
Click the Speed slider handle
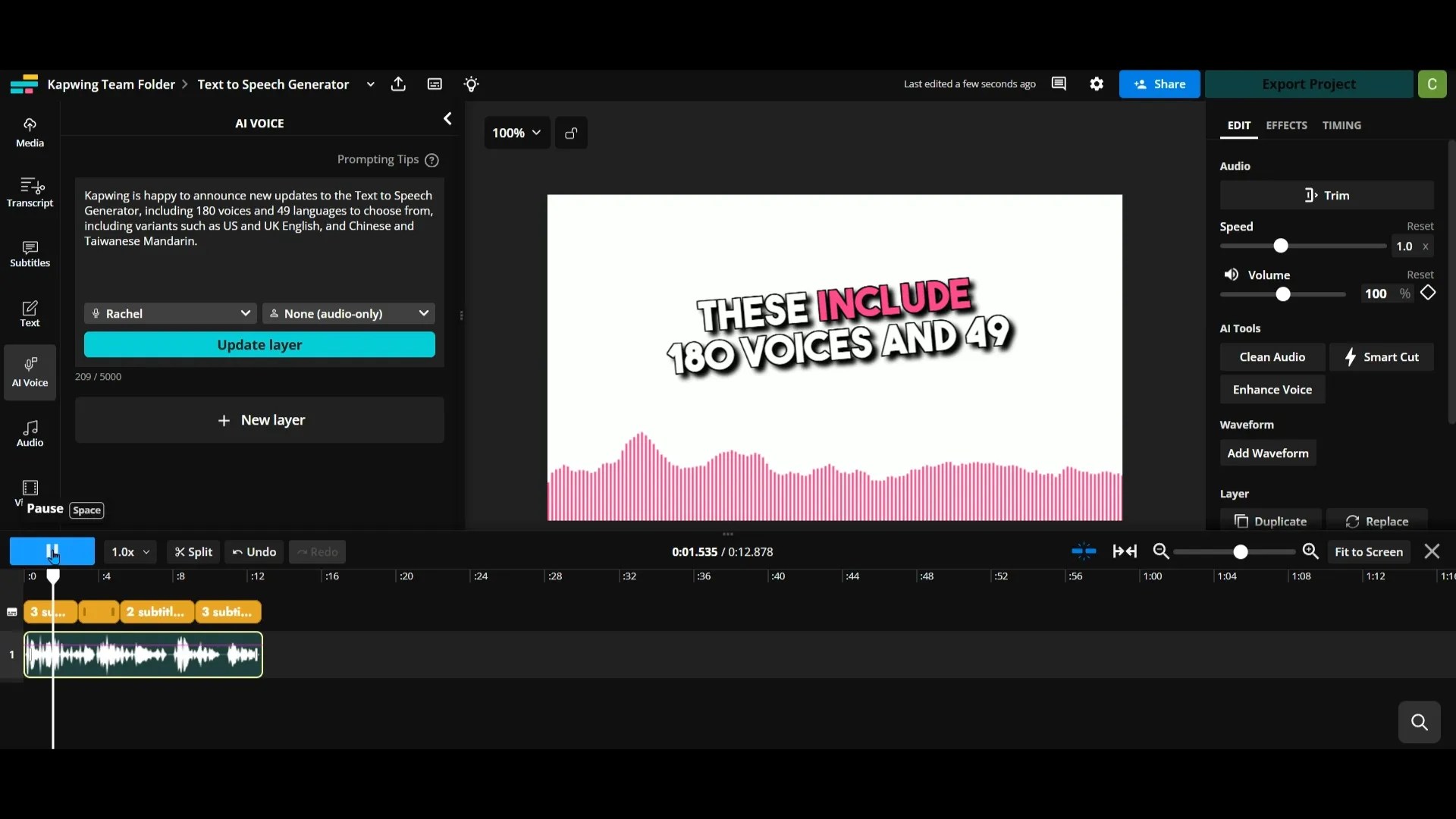1281,246
